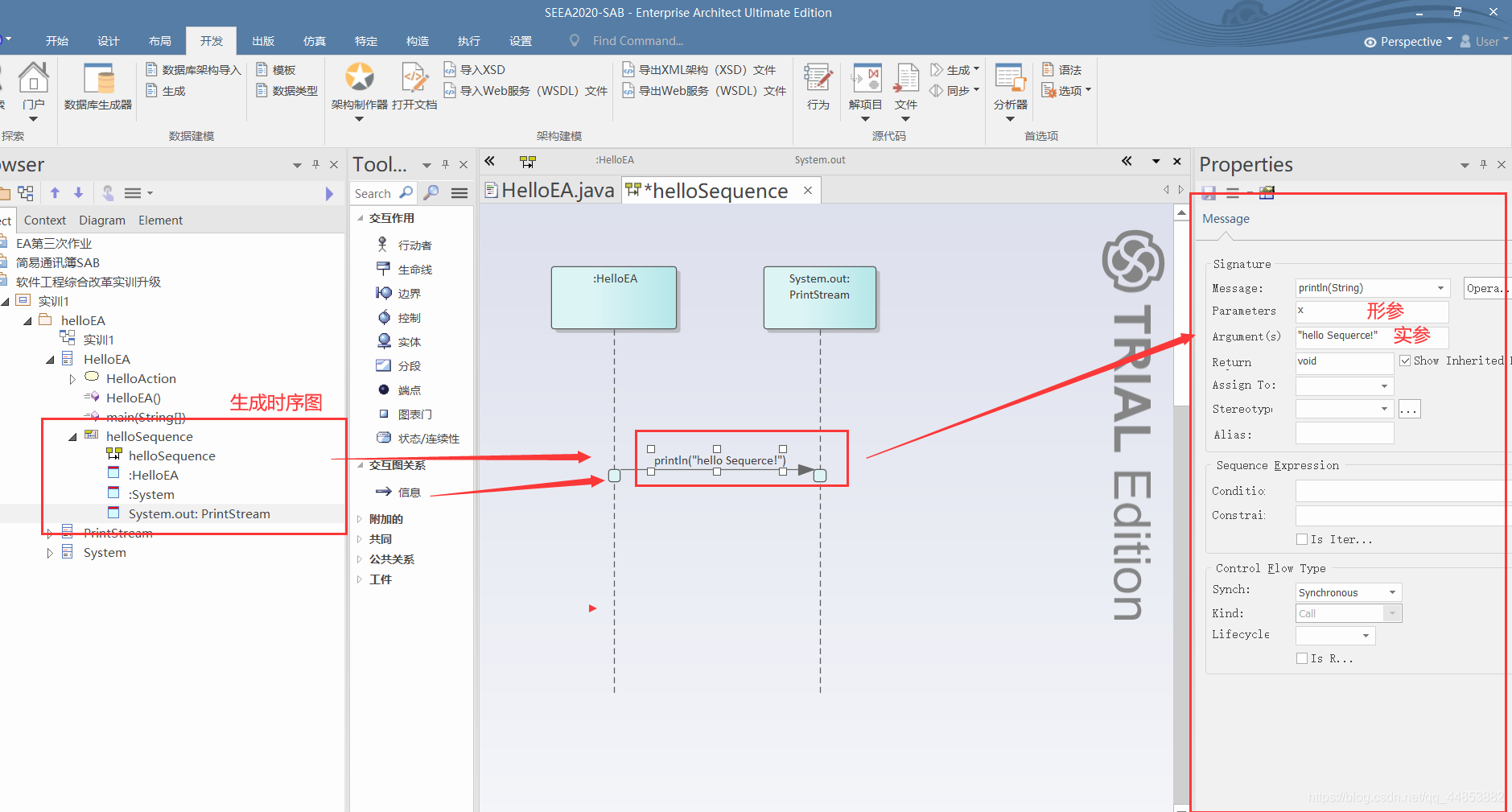Select the 生命线 lifeline tool

click(x=406, y=269)
